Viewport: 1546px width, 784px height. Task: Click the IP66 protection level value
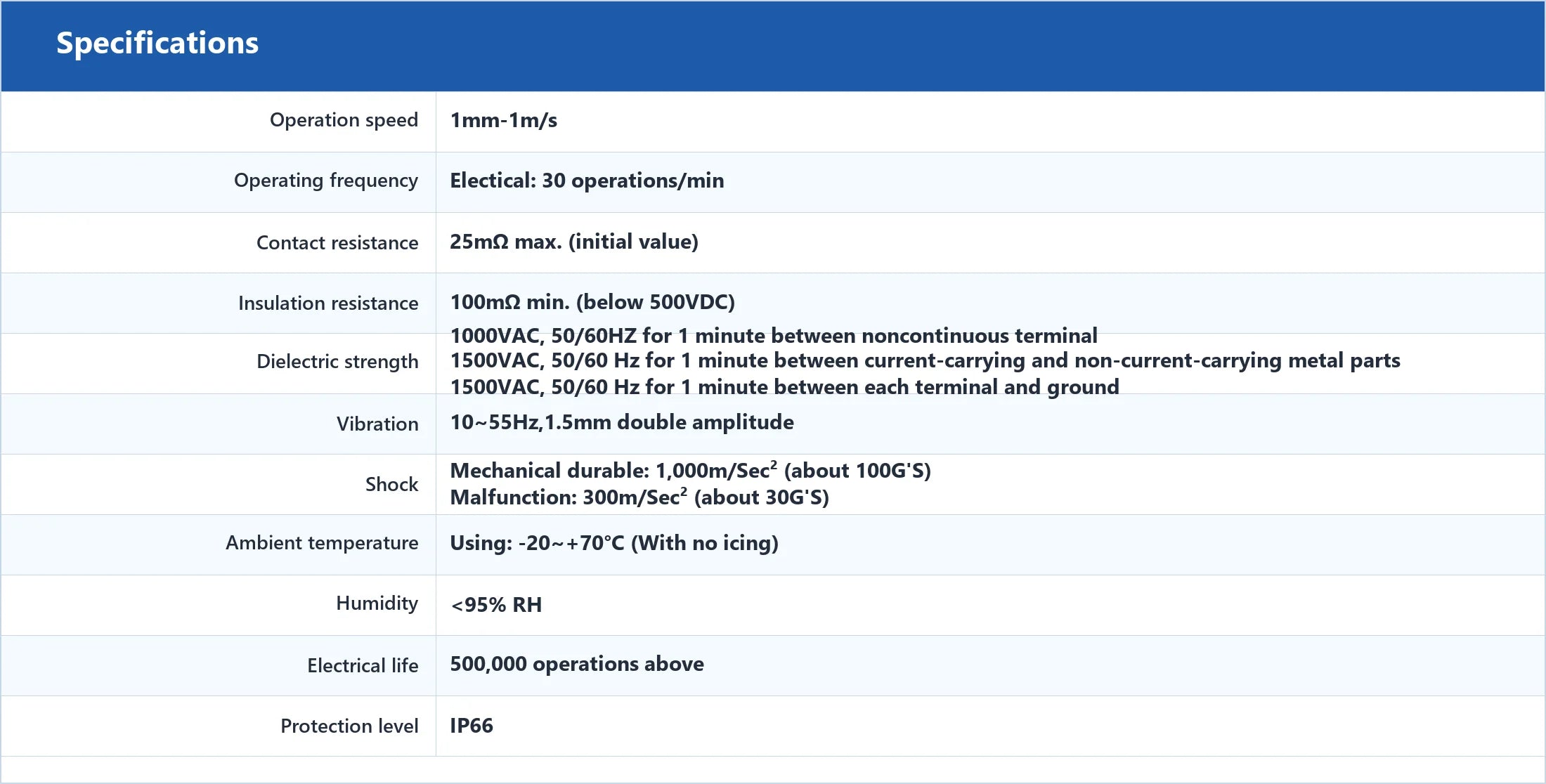tap(472, 726)
